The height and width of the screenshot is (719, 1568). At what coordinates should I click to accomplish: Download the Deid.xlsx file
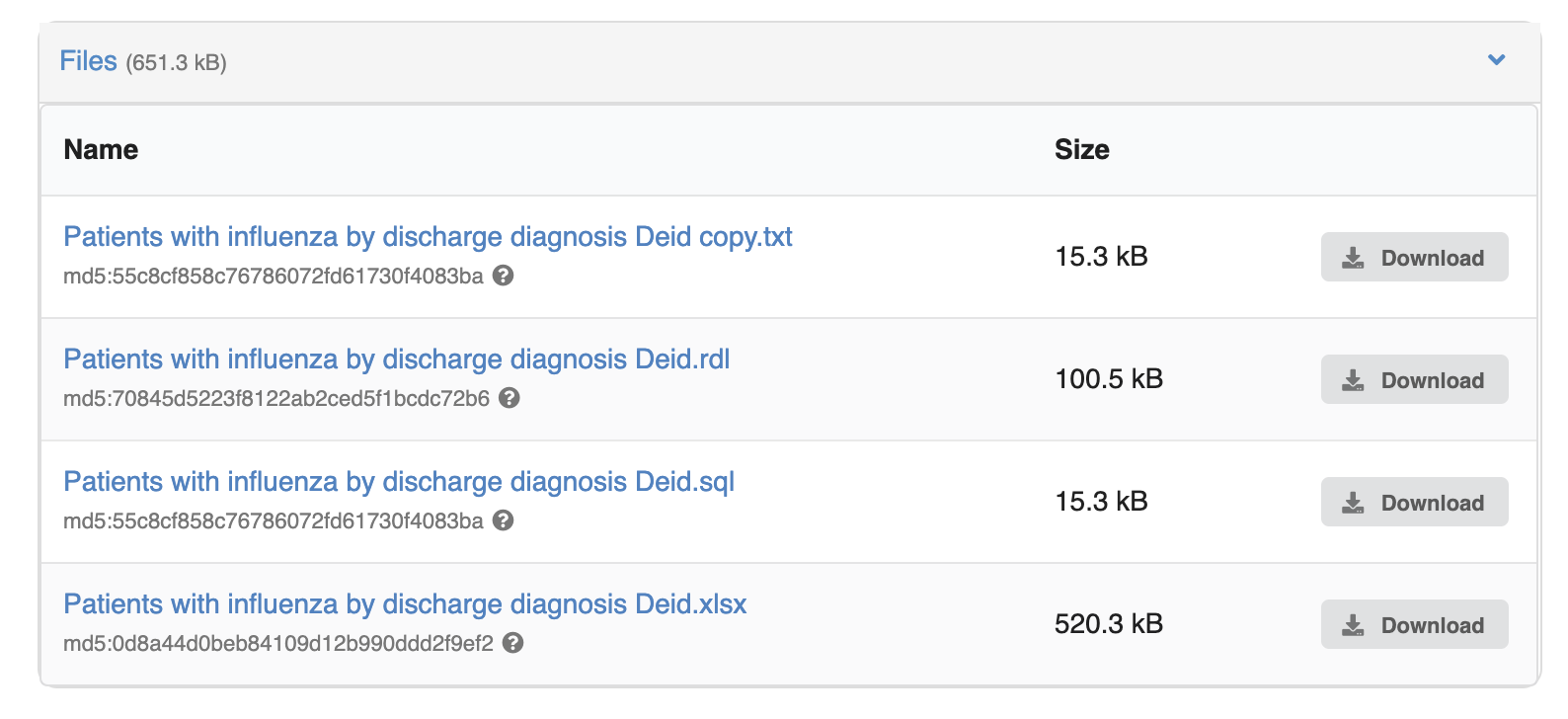pos(1413,625)
